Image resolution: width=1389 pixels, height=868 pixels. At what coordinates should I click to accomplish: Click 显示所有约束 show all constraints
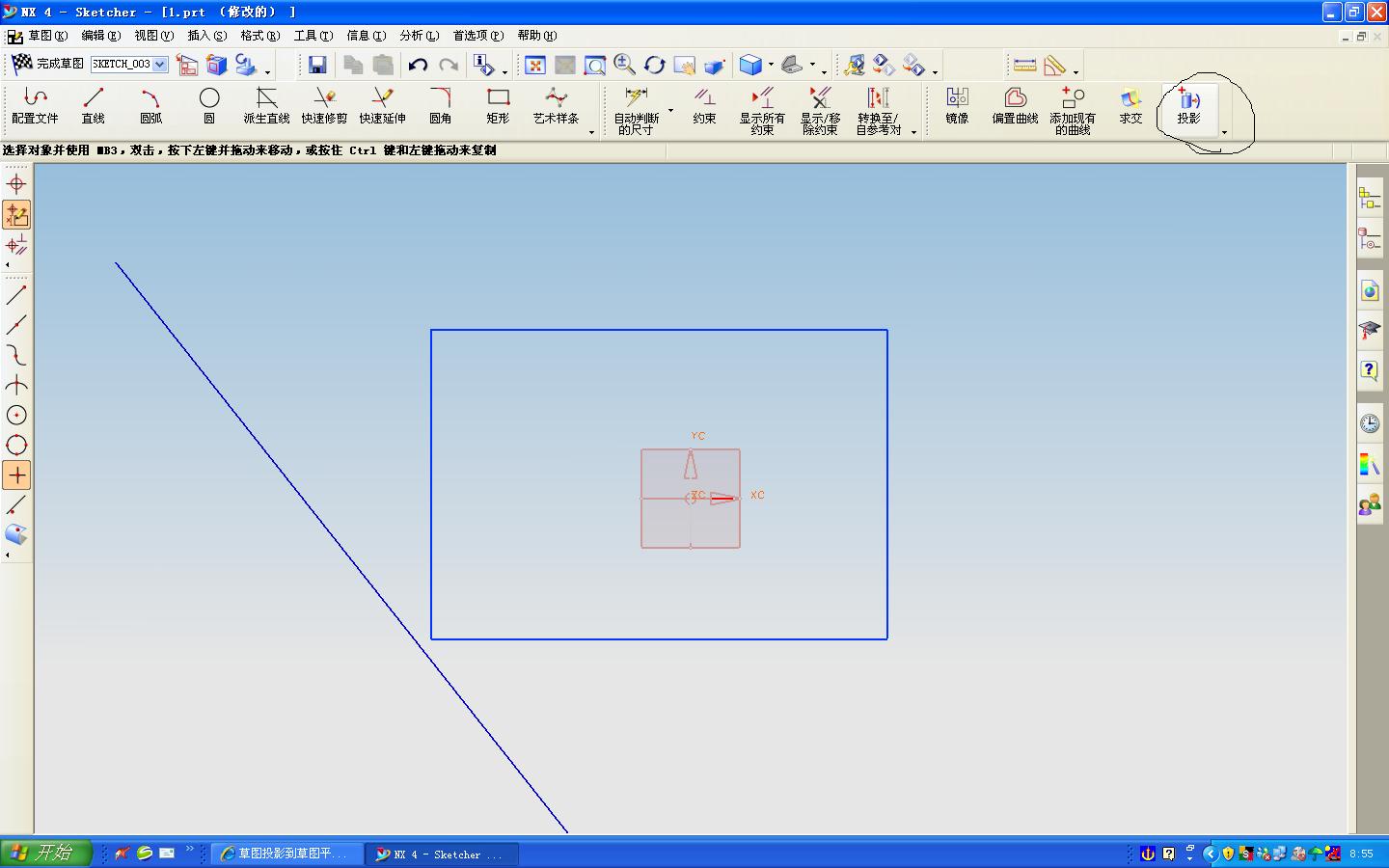(762, 110)
